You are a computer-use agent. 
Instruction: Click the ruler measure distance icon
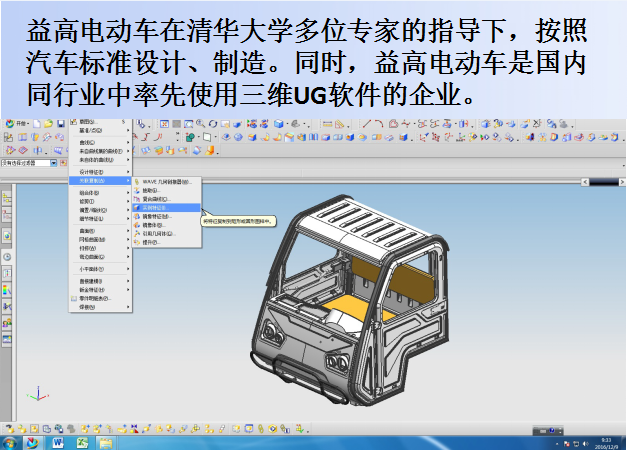point(327,124)
